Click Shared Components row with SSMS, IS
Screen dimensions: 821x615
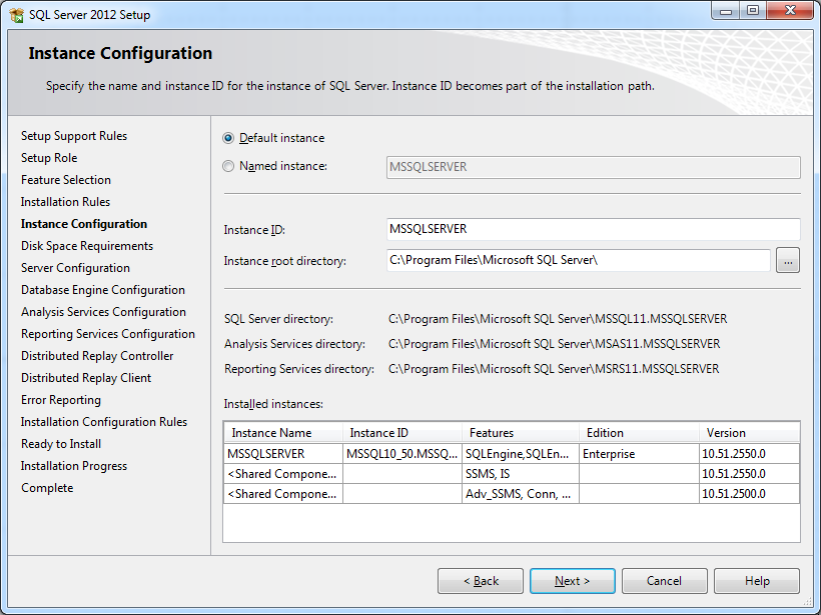click(512, 474)
